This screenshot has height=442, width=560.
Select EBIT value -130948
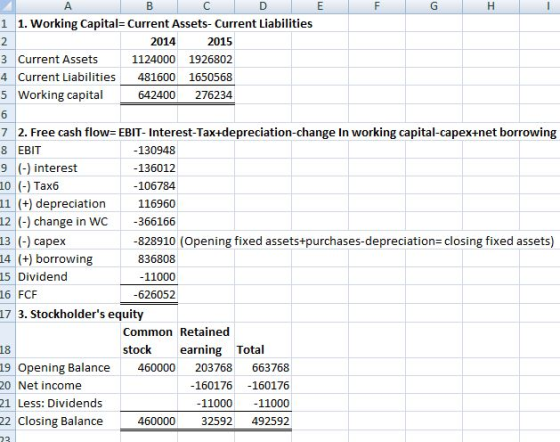click(x=149, y=150)
